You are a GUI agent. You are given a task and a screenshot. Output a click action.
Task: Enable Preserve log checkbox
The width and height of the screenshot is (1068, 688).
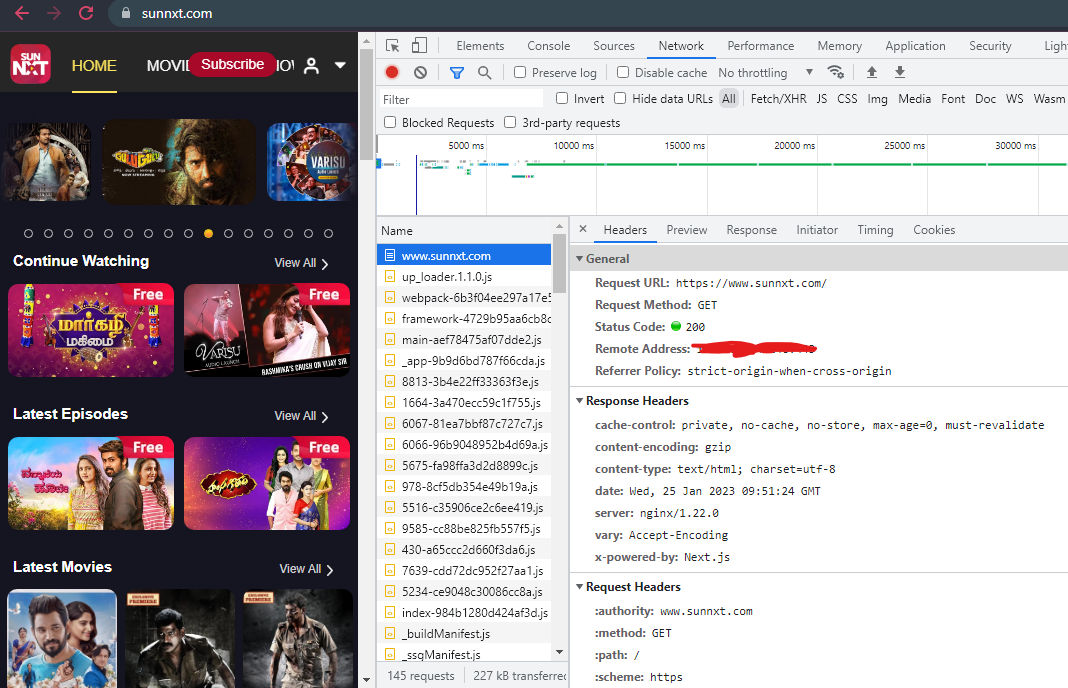520,72
